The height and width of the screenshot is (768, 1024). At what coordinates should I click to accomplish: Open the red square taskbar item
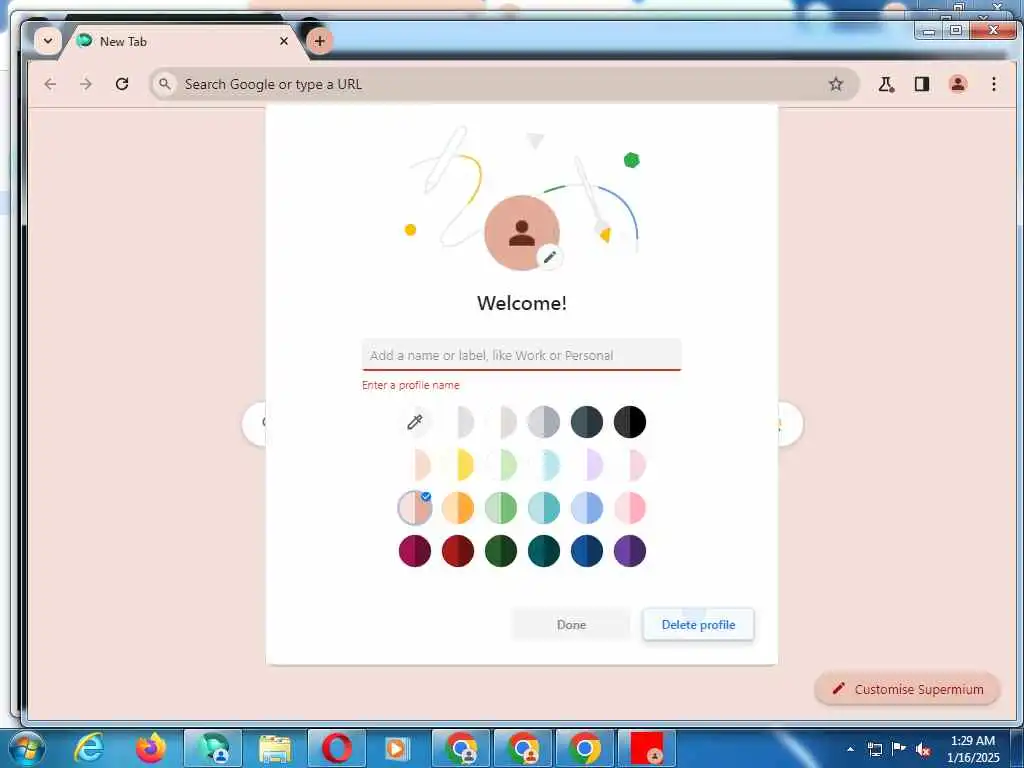pyautogui.click(x=647, y=748)
